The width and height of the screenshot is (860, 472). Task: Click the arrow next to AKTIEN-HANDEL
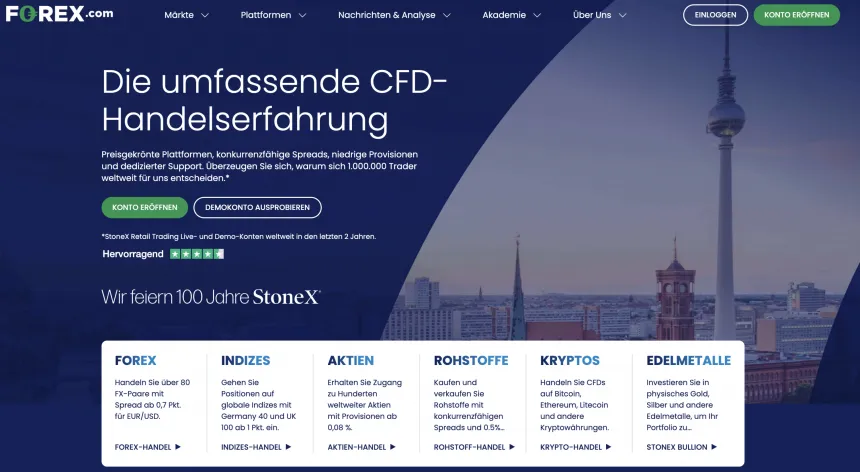point(393,447)
